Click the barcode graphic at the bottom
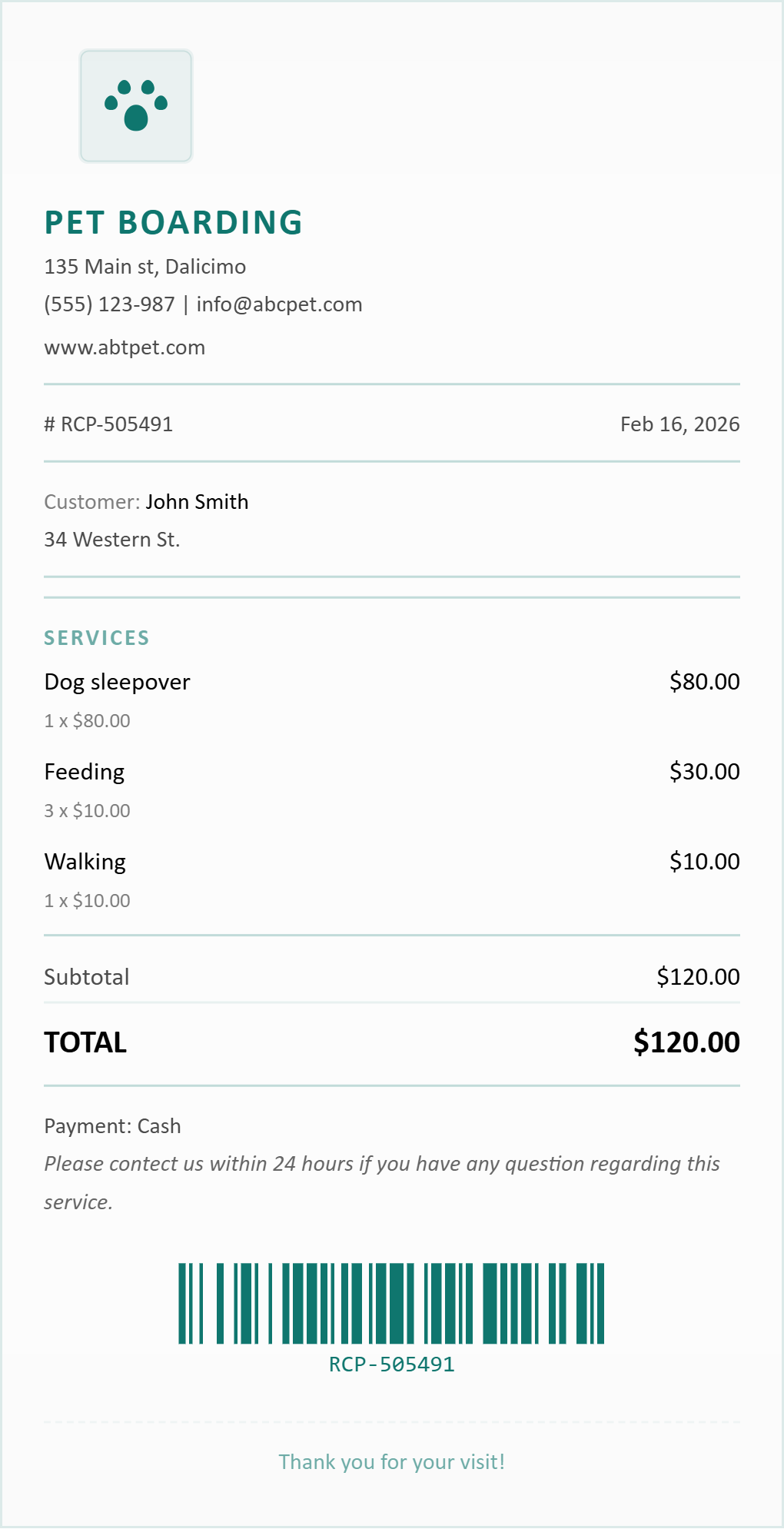 [x=391, y=1303]
